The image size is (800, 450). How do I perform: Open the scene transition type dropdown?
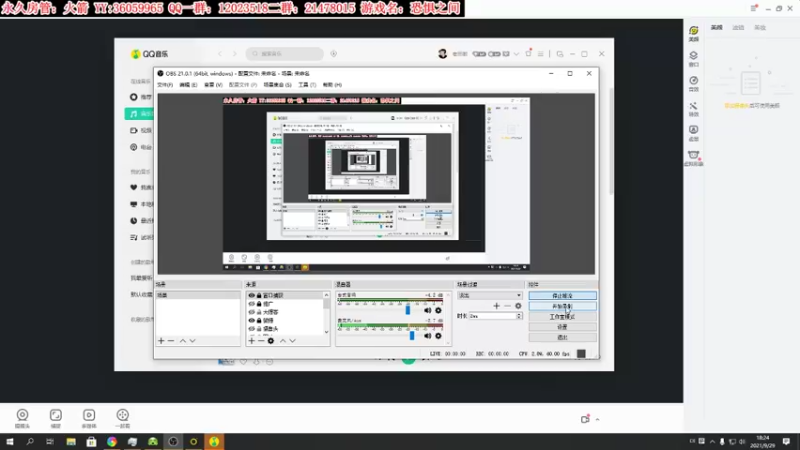[x=490, y=295]
